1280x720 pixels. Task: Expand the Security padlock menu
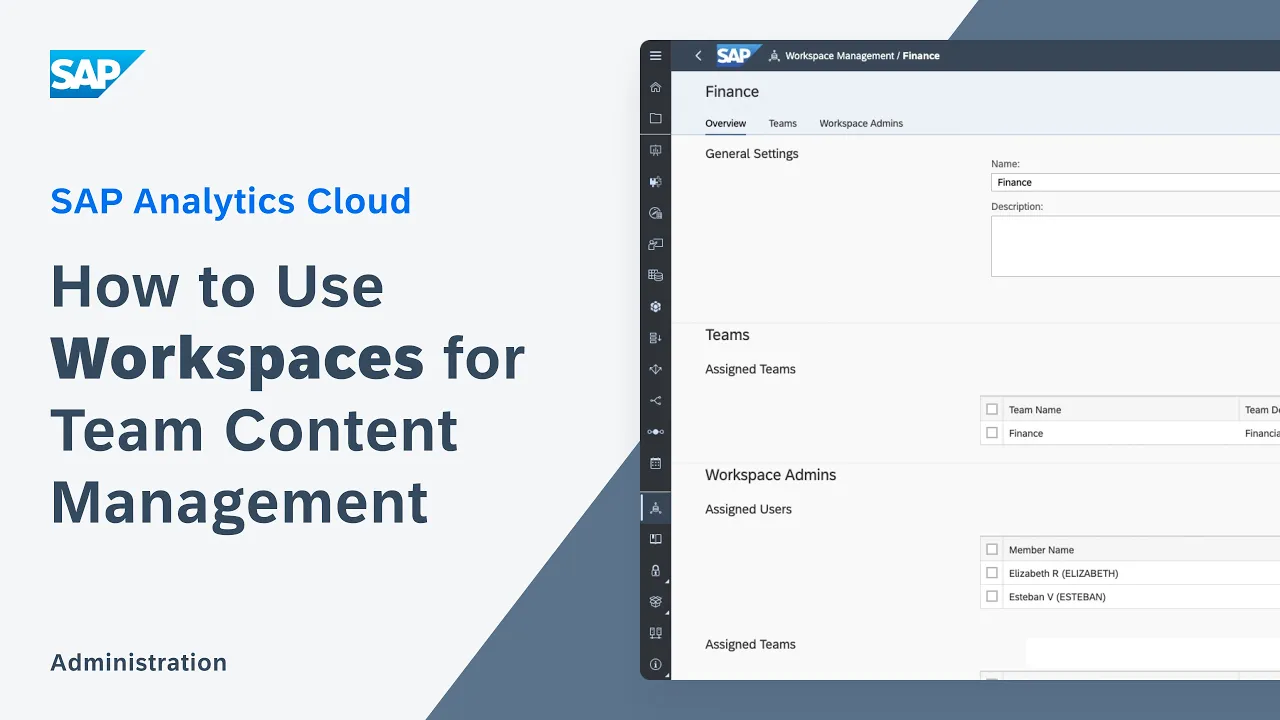[656, 570]
